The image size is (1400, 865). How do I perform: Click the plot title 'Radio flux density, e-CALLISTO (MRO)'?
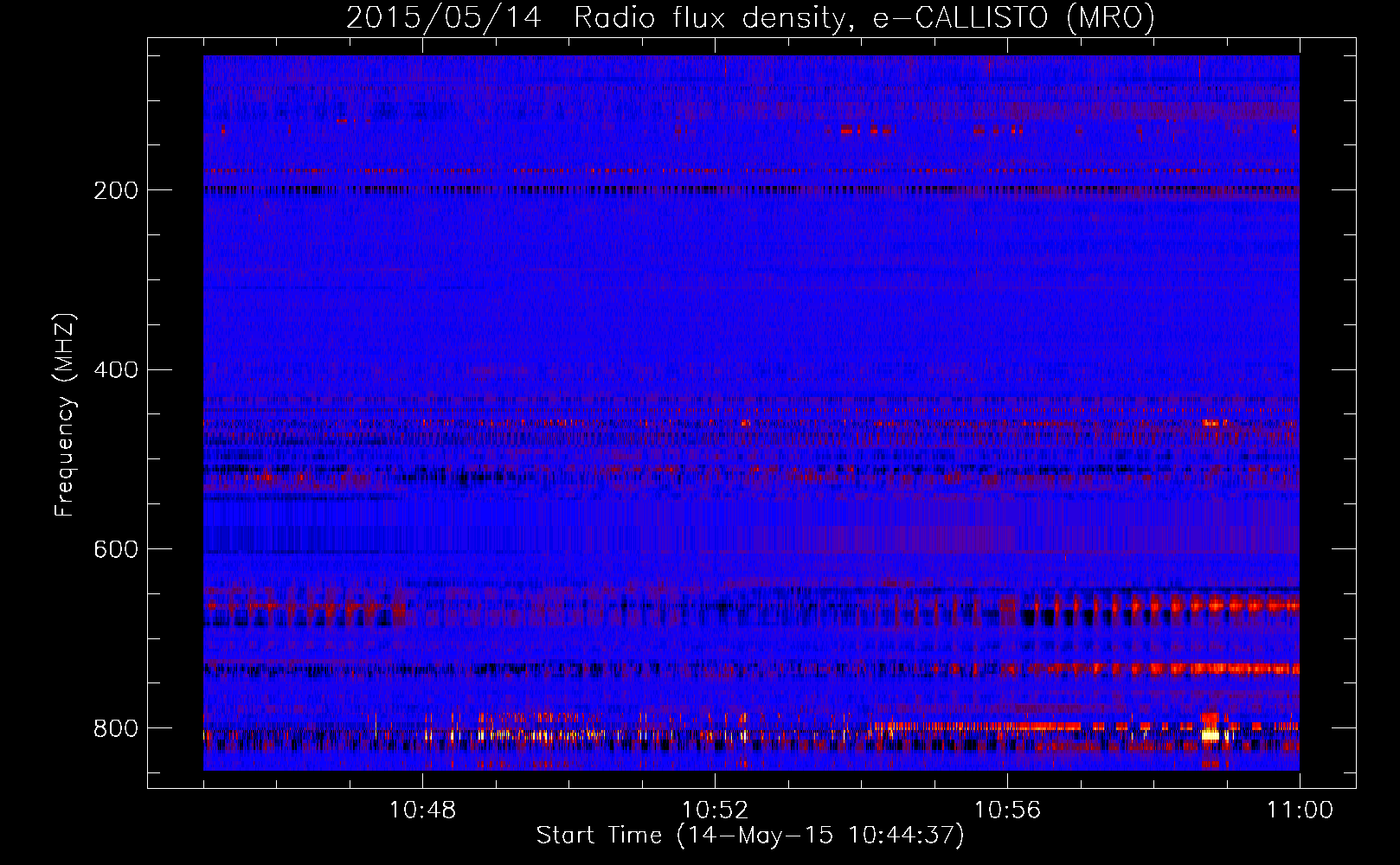tap(864, 17)
